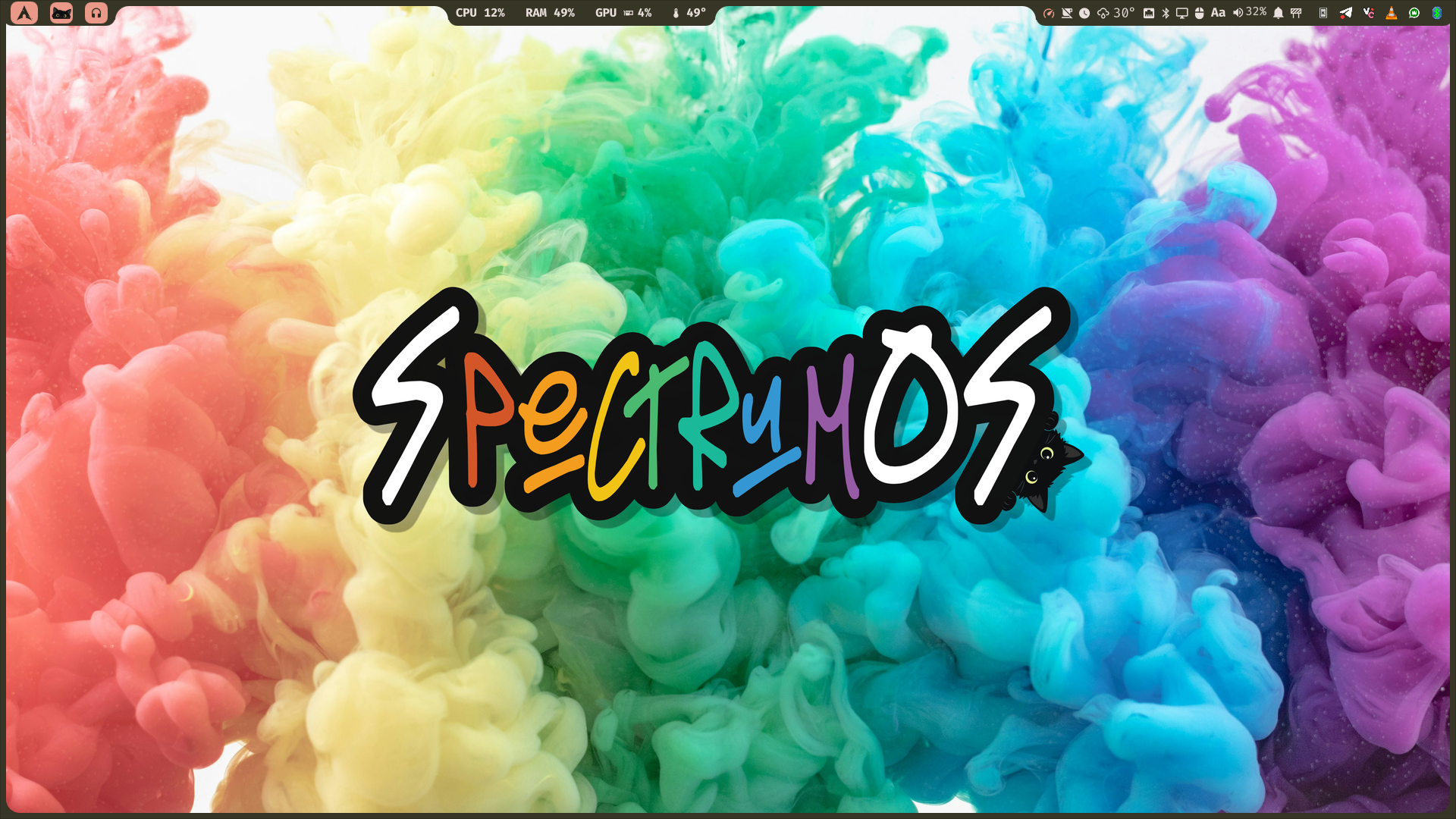The image size is (1456, 819).
Task: Open the Aa font settings icon
Action: pyautogui.click(x=1218, y=13)
